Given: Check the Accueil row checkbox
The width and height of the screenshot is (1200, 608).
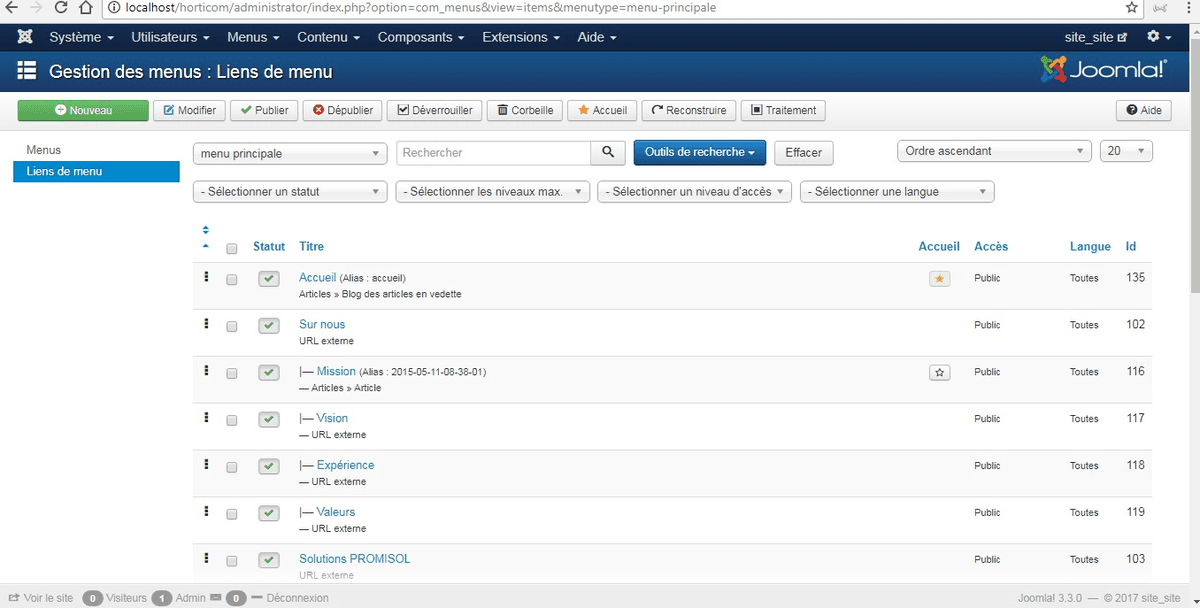Looking at the screenshot, I should point(232,280).
